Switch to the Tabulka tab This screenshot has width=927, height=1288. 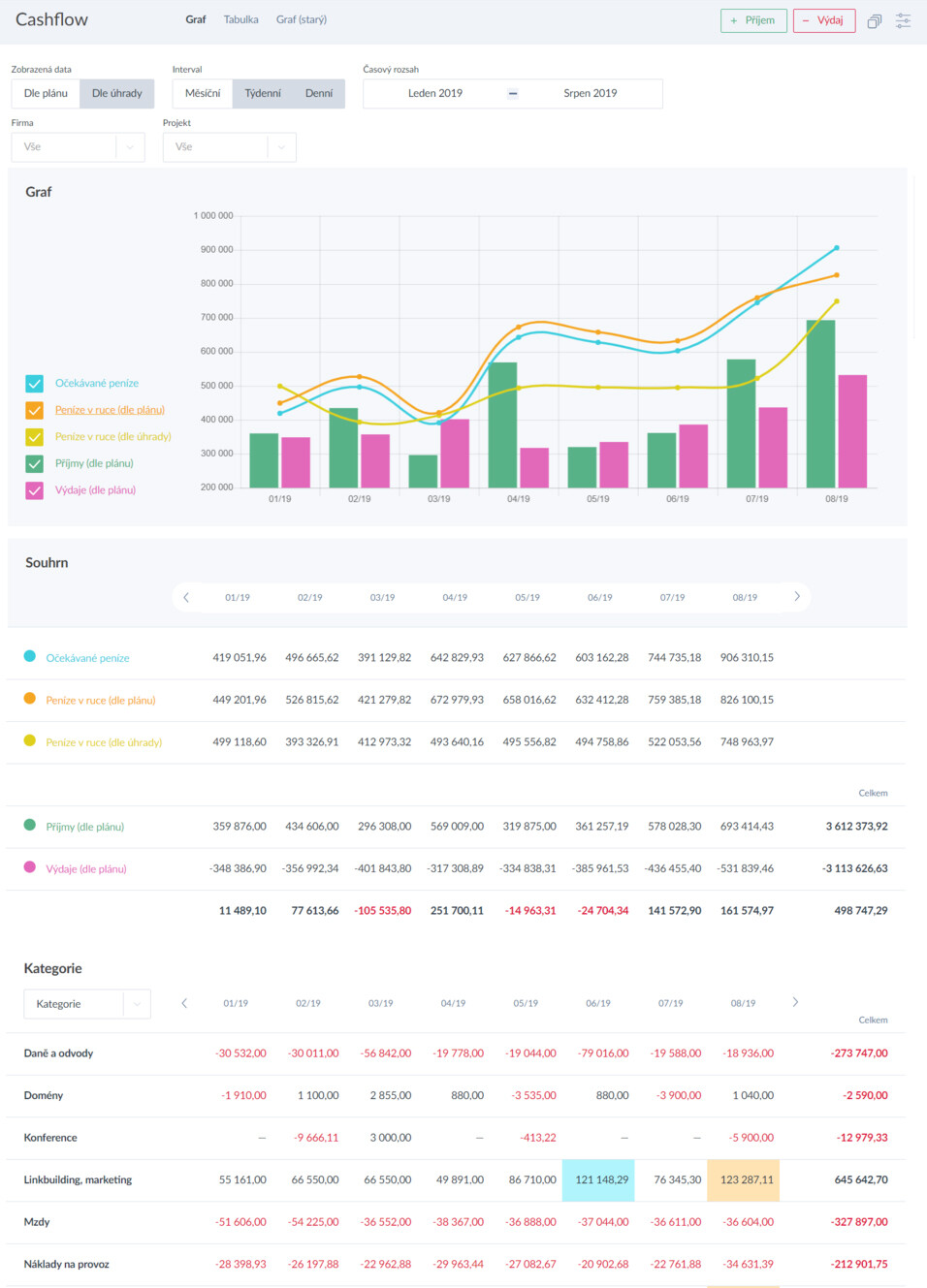240,19
